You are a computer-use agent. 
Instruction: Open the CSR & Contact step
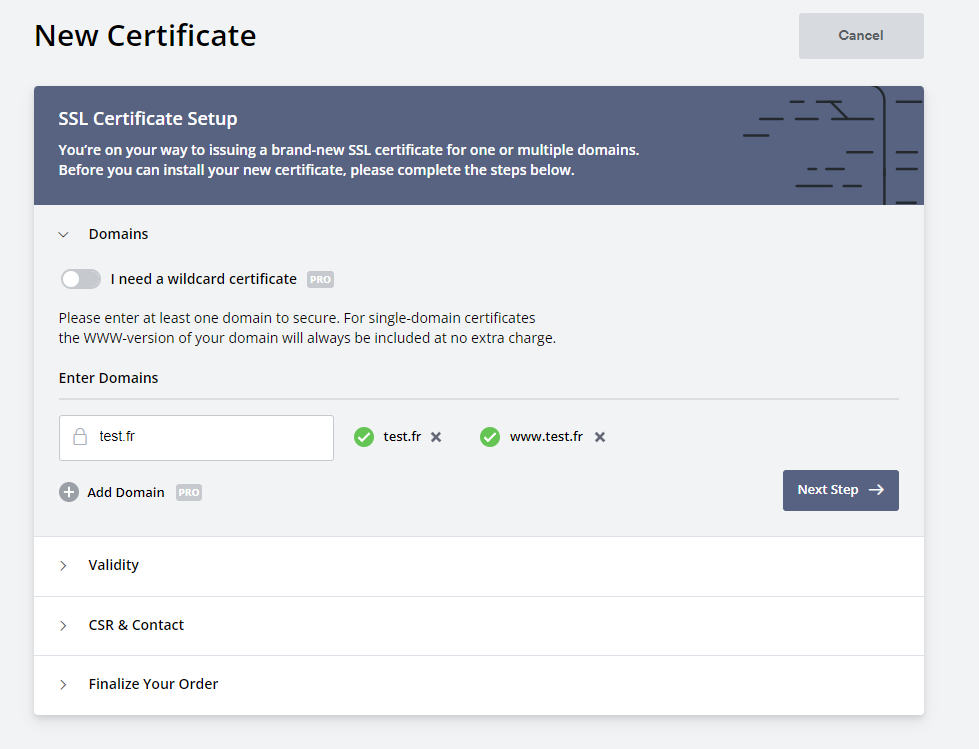(136, 625)
